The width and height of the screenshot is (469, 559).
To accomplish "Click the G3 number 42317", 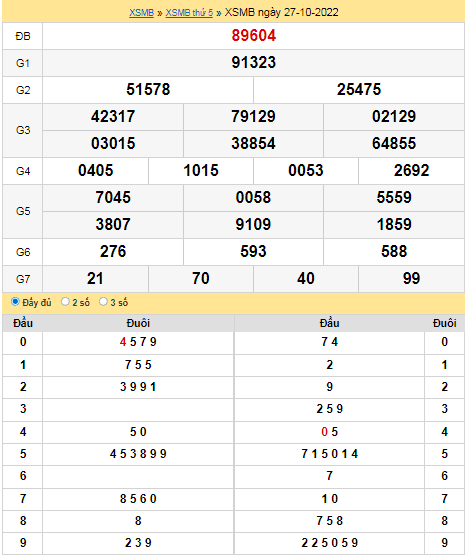I will pyautogui.click(x=113, y=117).
